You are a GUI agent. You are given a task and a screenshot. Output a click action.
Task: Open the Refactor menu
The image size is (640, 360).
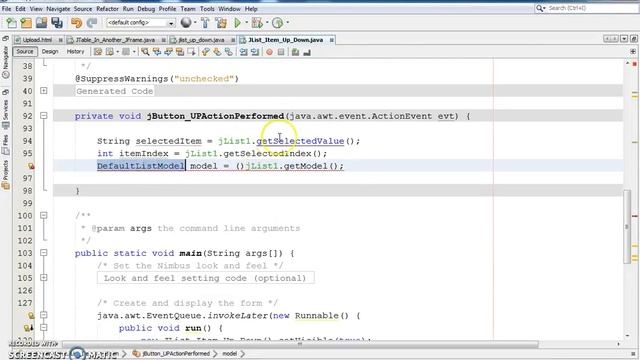coord(107,9)
